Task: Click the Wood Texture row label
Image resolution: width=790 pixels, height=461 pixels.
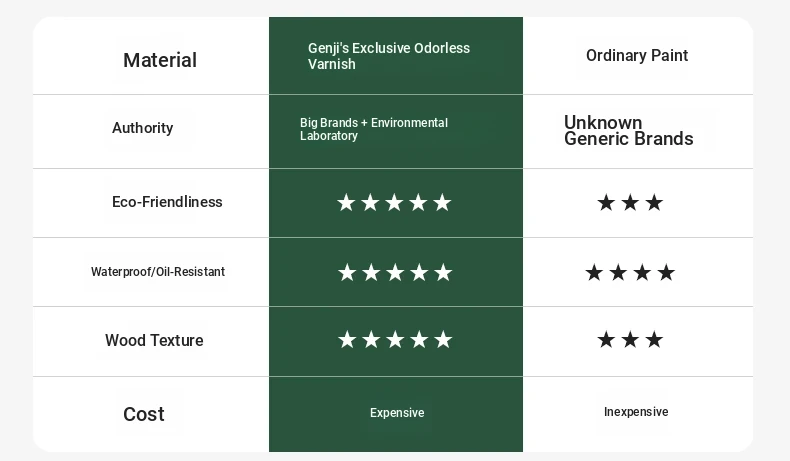Action: click(154, 340)
